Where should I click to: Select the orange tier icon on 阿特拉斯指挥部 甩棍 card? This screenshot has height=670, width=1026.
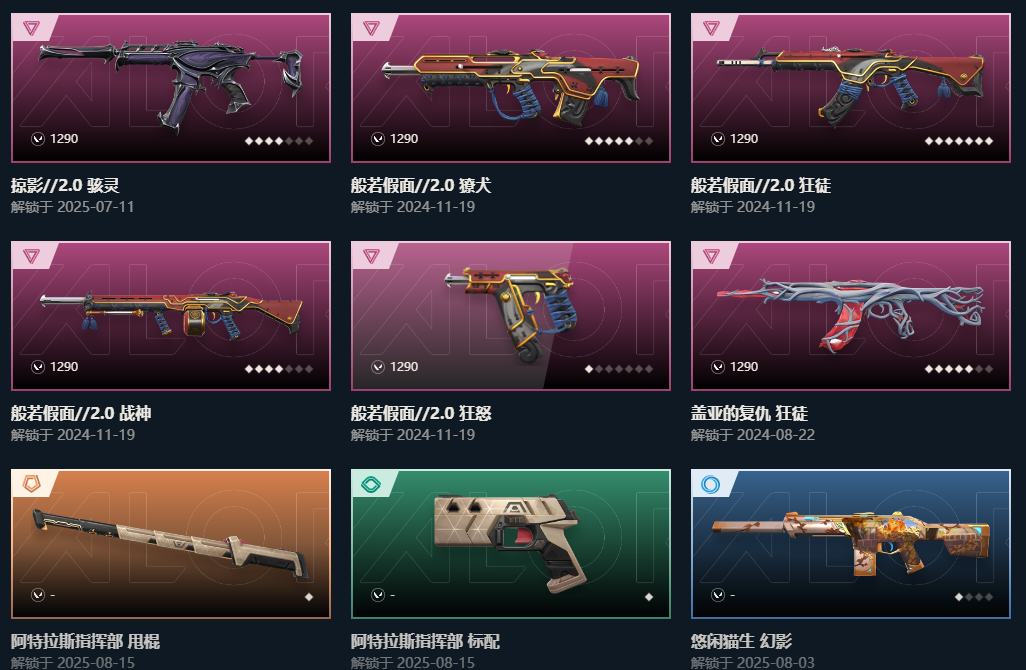coord(31,484)
